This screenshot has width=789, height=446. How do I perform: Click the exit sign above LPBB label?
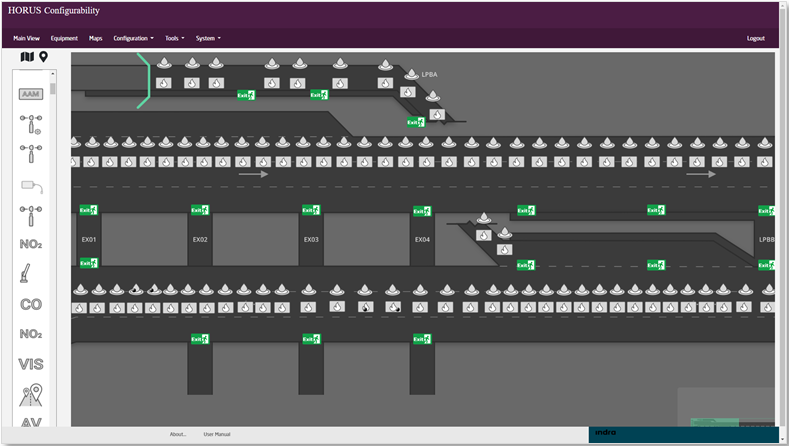coord(767,210)
